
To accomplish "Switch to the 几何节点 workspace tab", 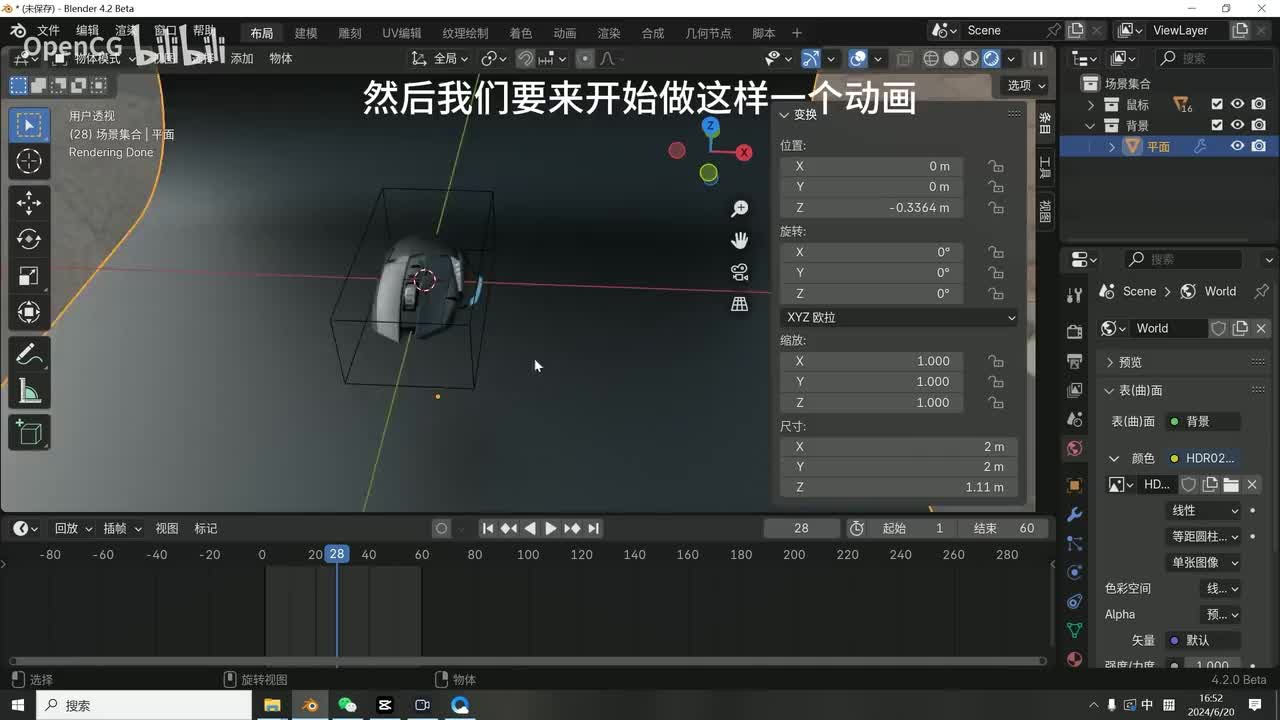I will [x=708, y=33].
